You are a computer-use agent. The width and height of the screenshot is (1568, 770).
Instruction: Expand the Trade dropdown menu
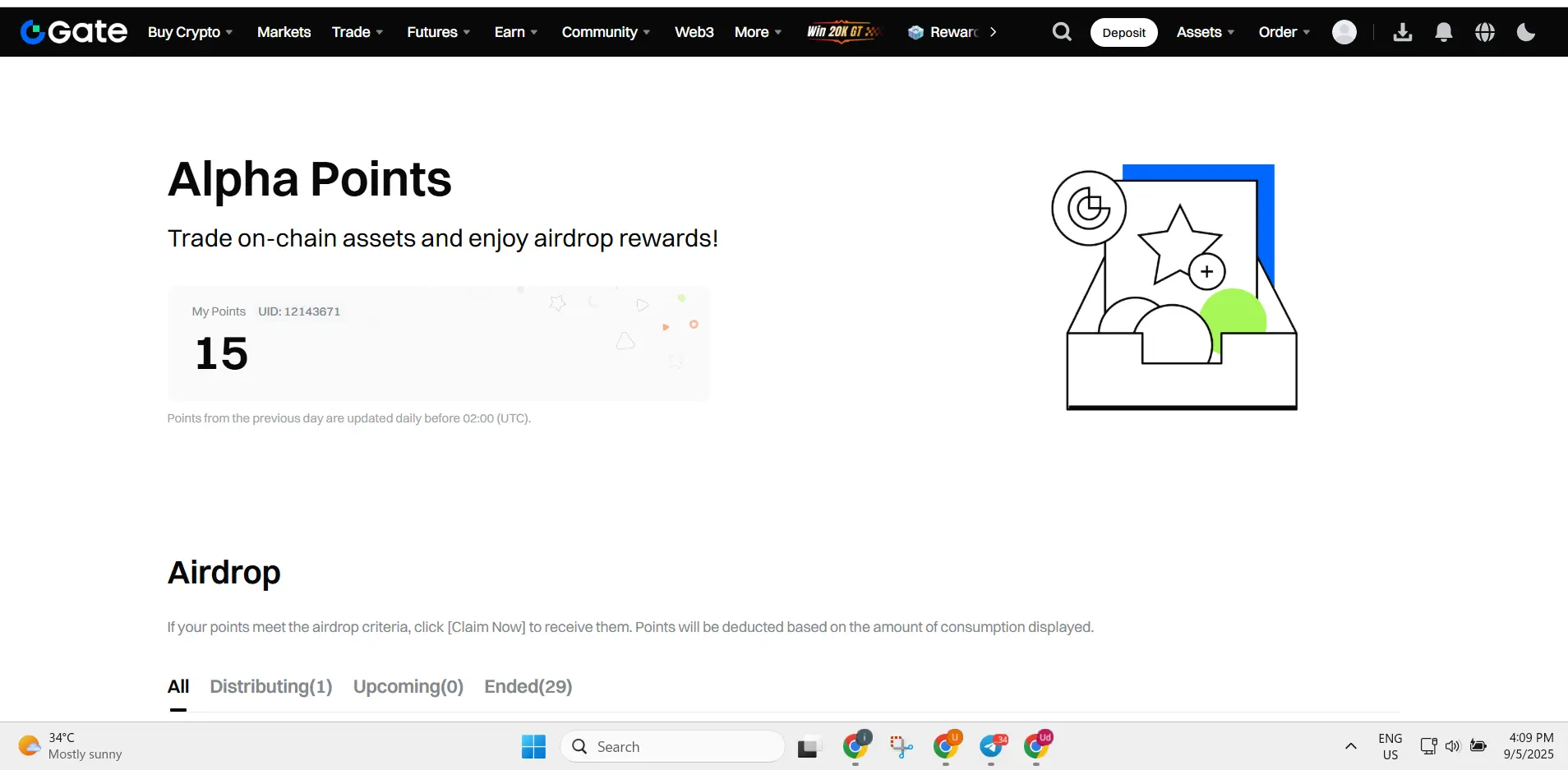(x=357, y=32)
